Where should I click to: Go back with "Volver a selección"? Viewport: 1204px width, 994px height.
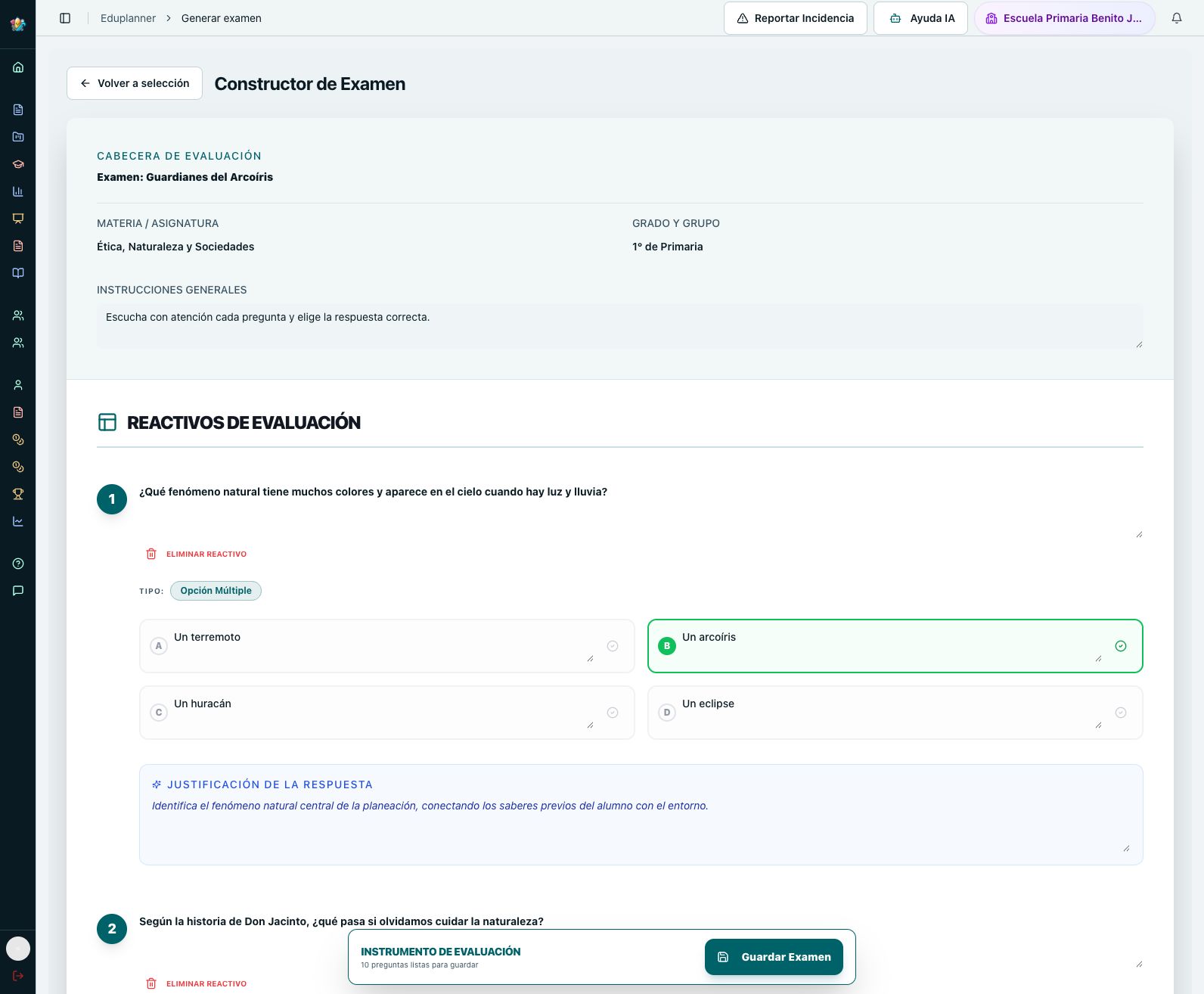tap(135, 83)
